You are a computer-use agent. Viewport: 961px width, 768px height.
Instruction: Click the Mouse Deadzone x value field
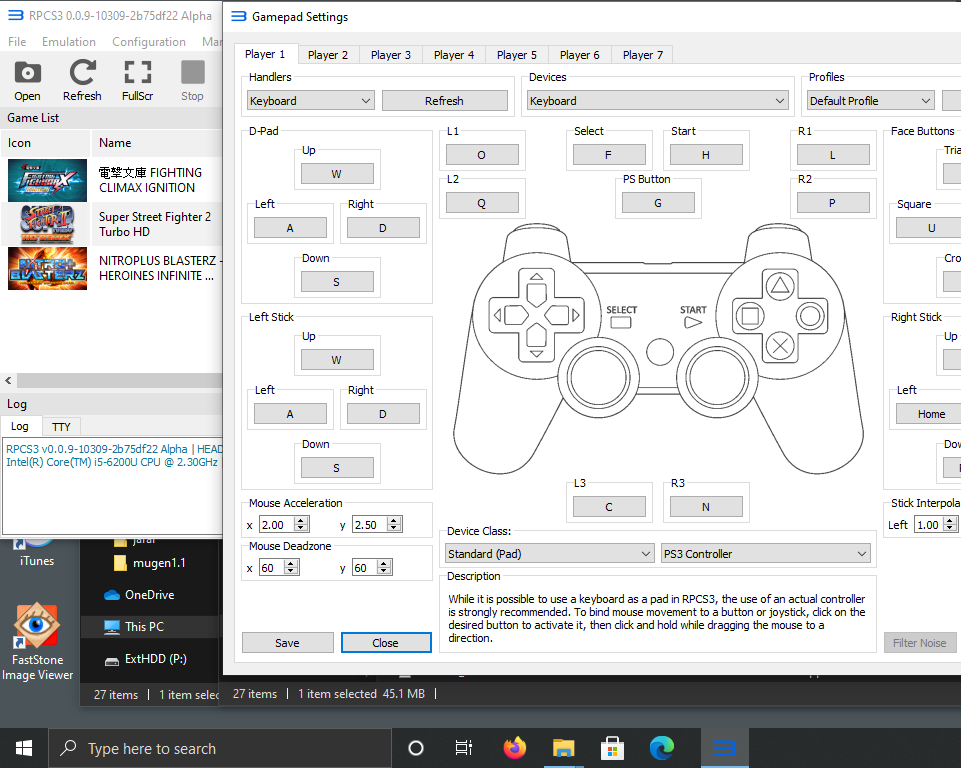coord(272,567)
